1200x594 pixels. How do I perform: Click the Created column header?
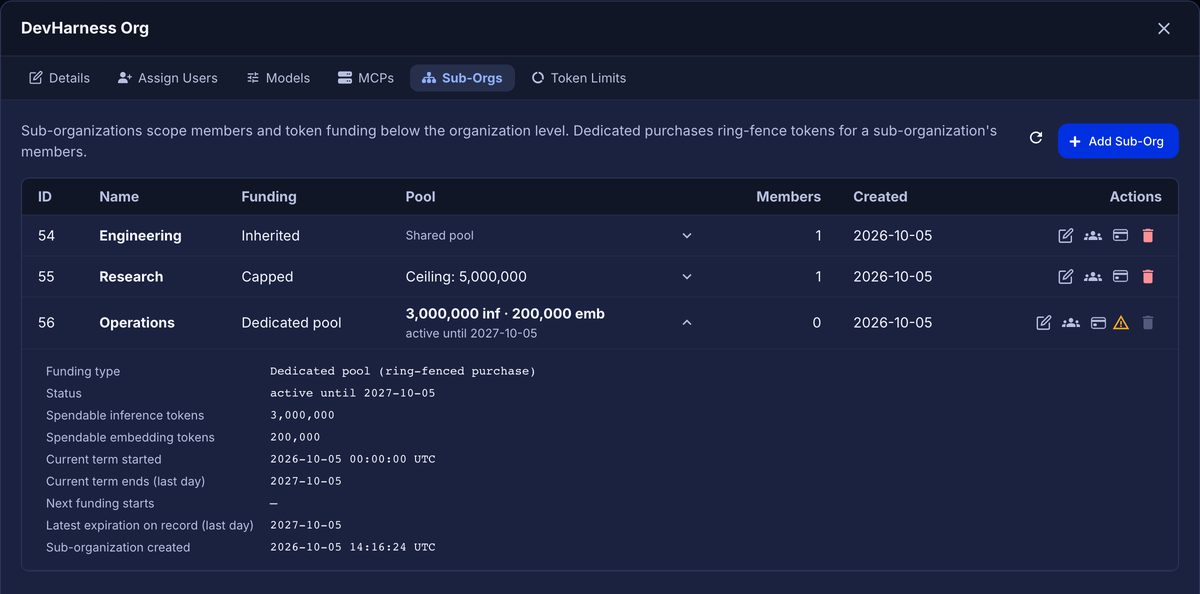880,197
